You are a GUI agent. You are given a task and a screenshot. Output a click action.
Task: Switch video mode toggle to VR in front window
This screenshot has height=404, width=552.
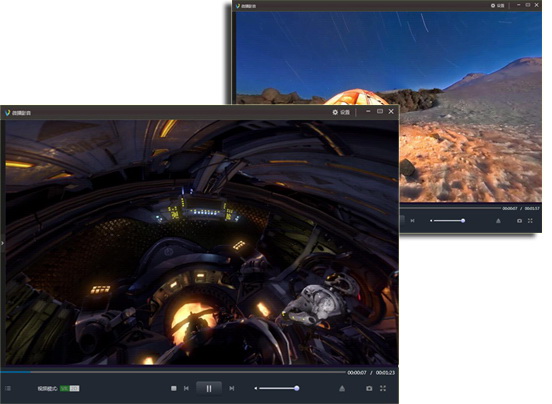(x=64, y=389)
